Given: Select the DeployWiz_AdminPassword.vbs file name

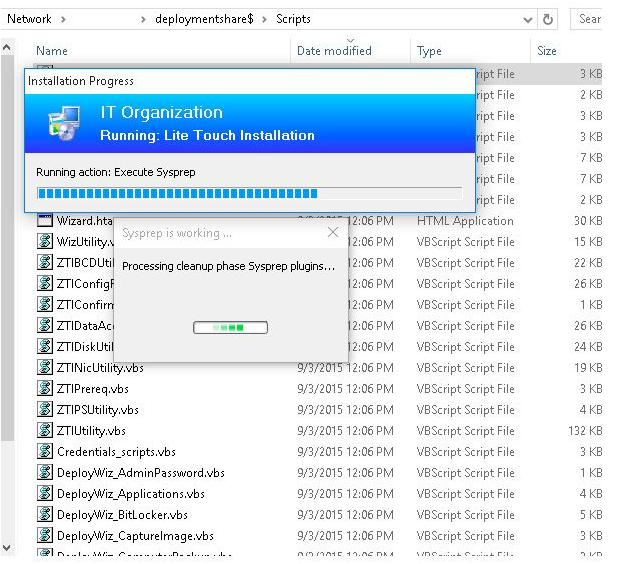Looking at the screenshot, I should point(141,473).
